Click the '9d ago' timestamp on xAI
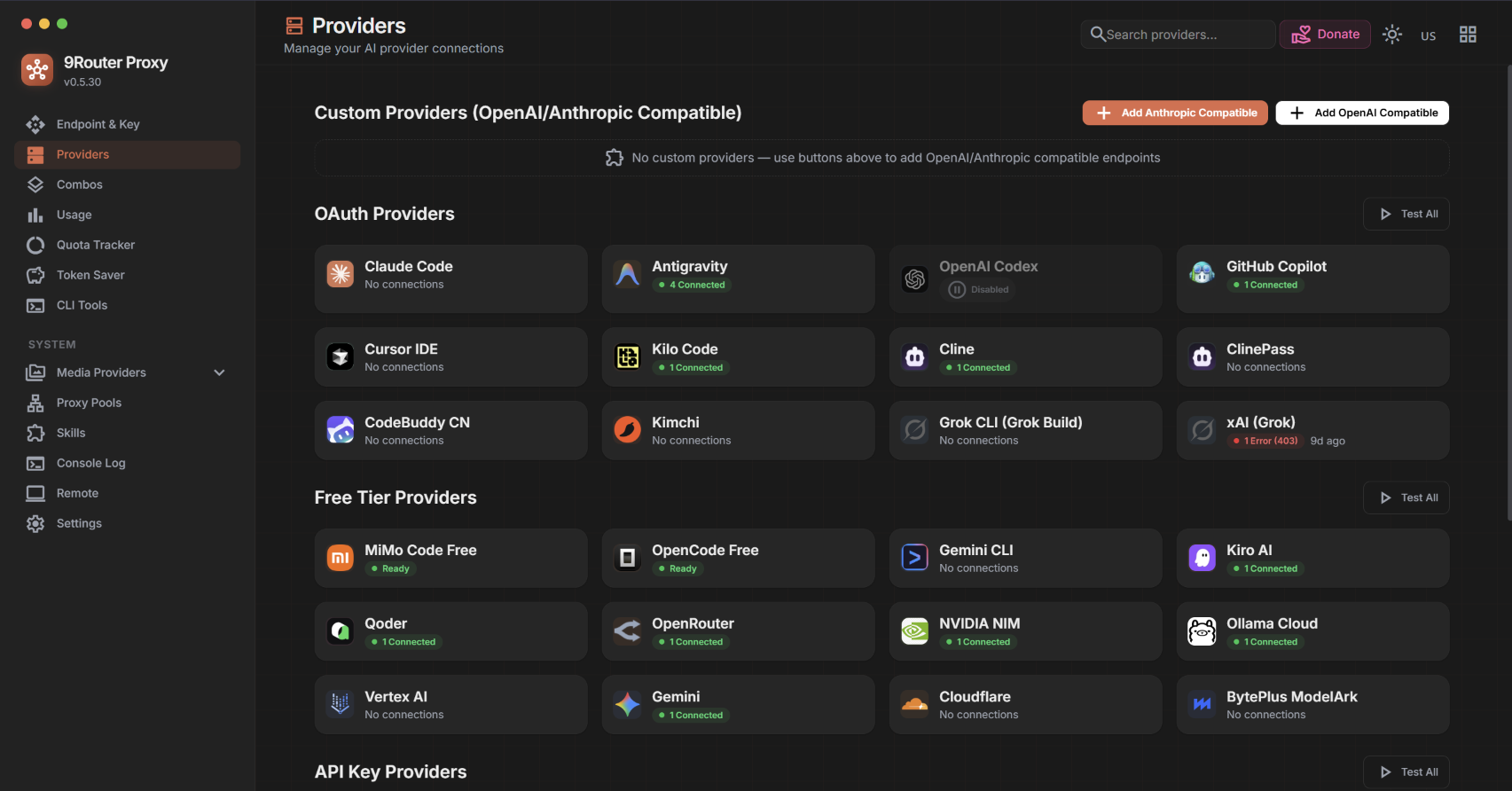Image resolution: width=1512 pixels, height=791 pixels. coord(1328,441)
